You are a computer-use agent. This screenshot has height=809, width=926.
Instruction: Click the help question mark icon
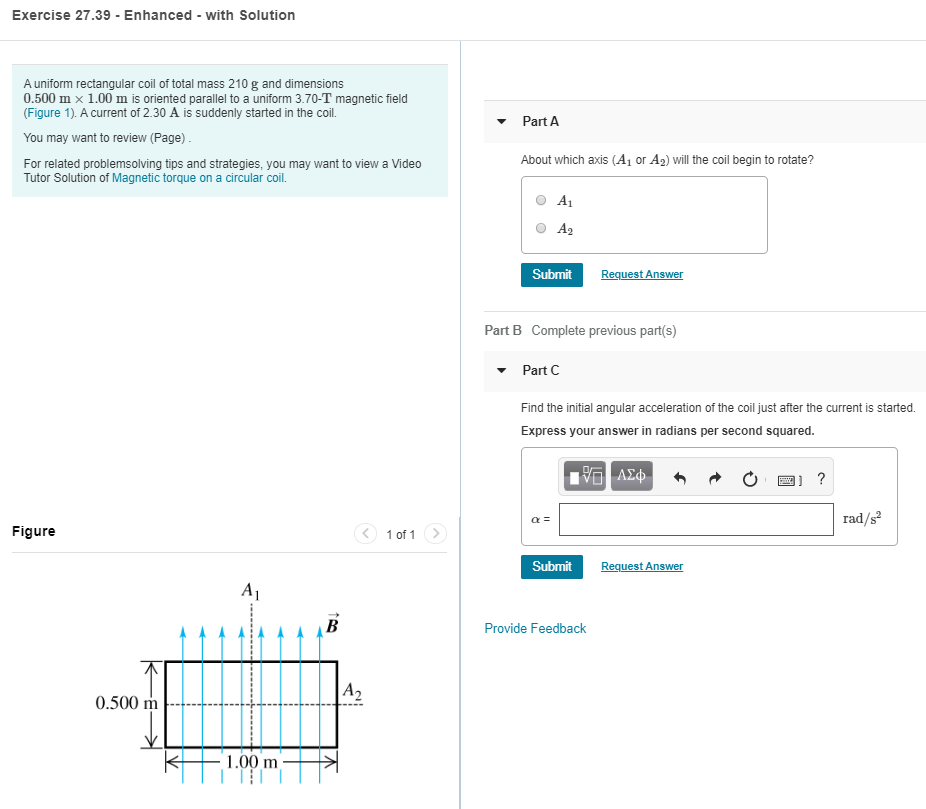pyautogui.click(x=821, y=478)
